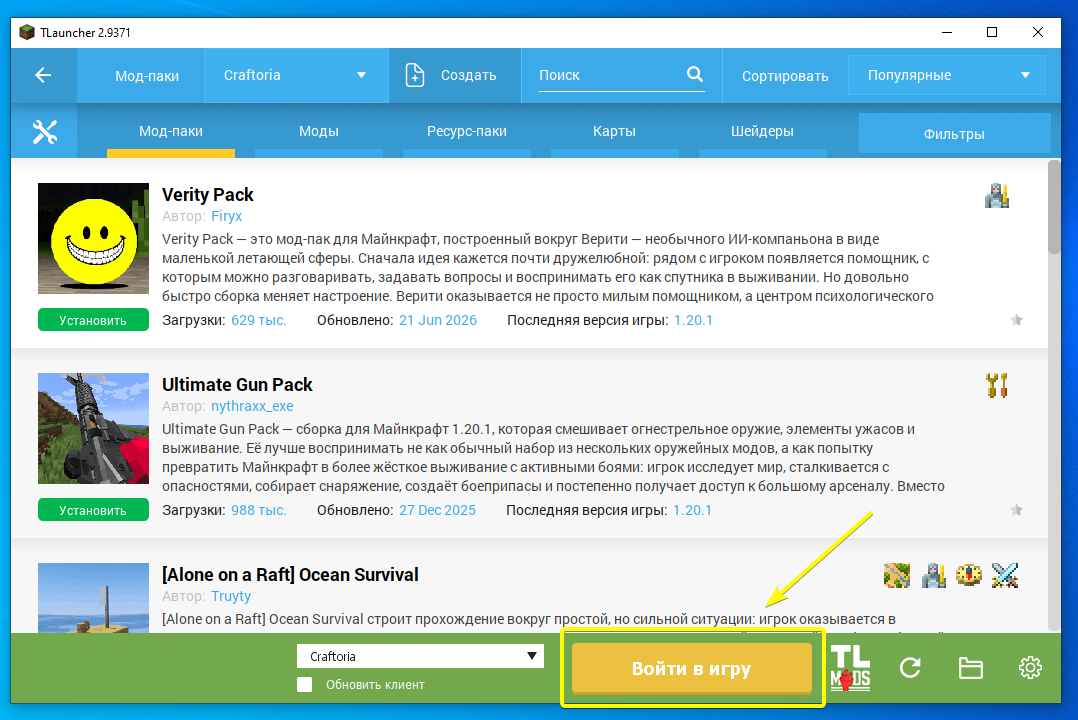This screenshot has height=720, width=1078.
Task: Click Ocean Survival's paint palette category icon
Action: click(969, 575)
